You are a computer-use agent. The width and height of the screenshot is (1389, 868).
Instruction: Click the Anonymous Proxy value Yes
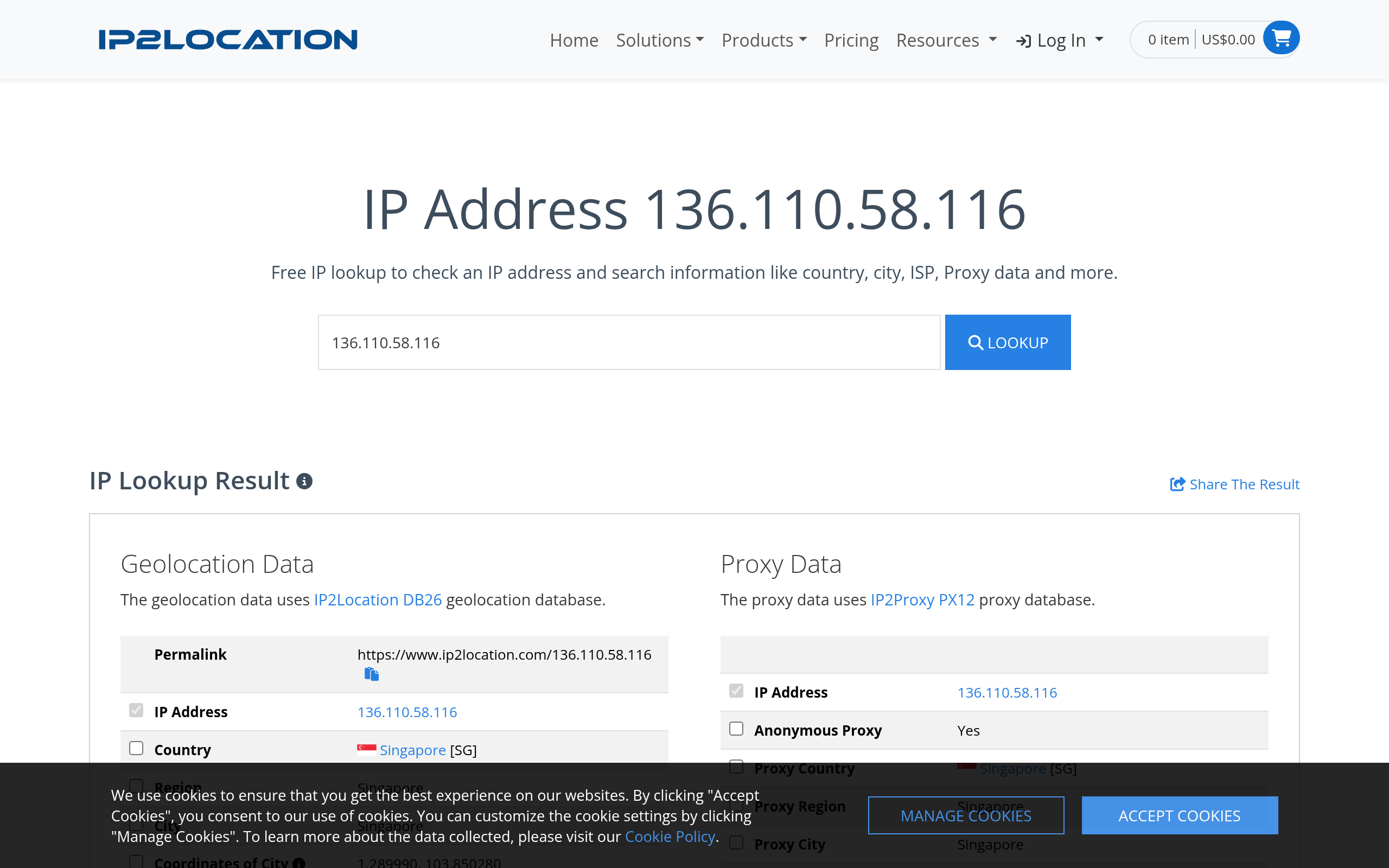[969, 730]
